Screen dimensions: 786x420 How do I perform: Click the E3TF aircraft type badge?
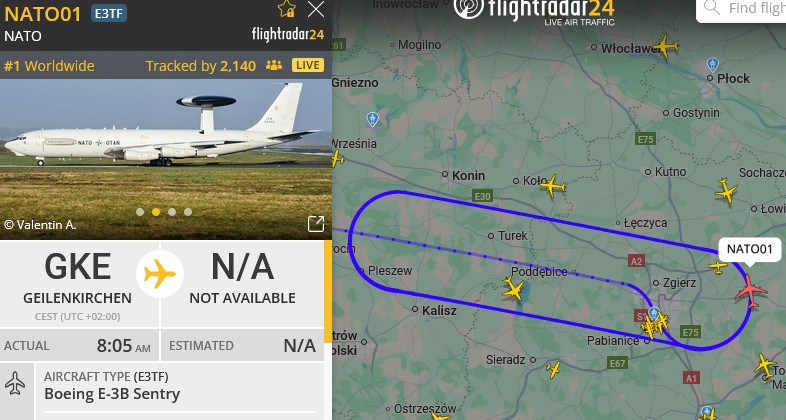[109, 14]
